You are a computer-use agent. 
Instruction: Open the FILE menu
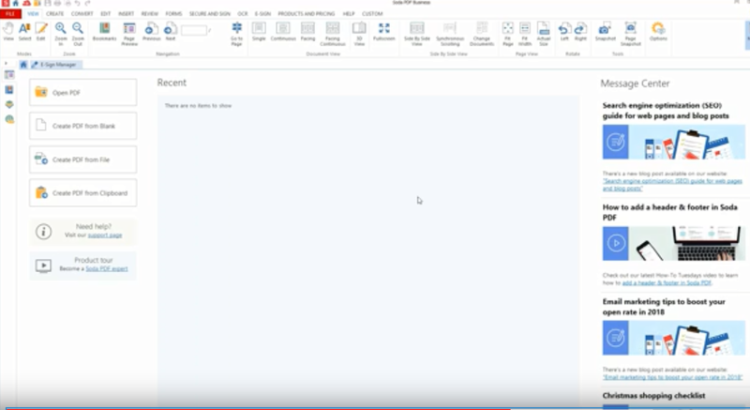coord(10,14)
